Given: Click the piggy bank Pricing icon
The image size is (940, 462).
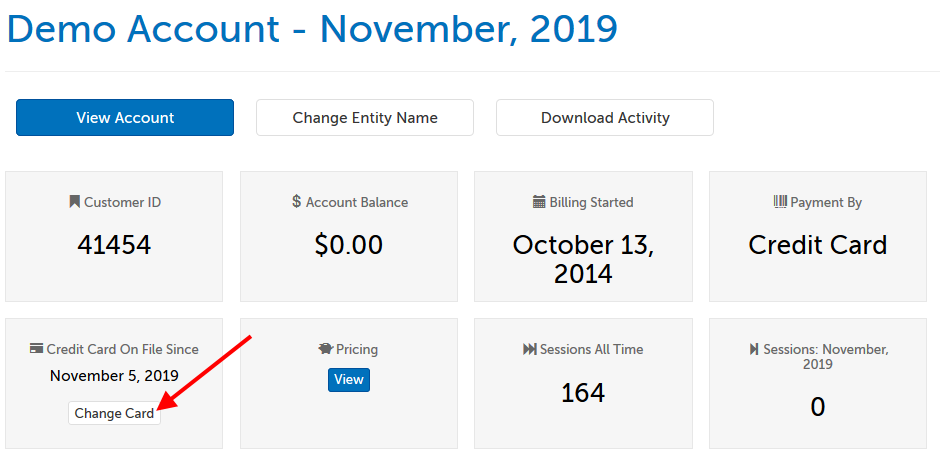Looking at the screenshot, I should tap(325, 349).
